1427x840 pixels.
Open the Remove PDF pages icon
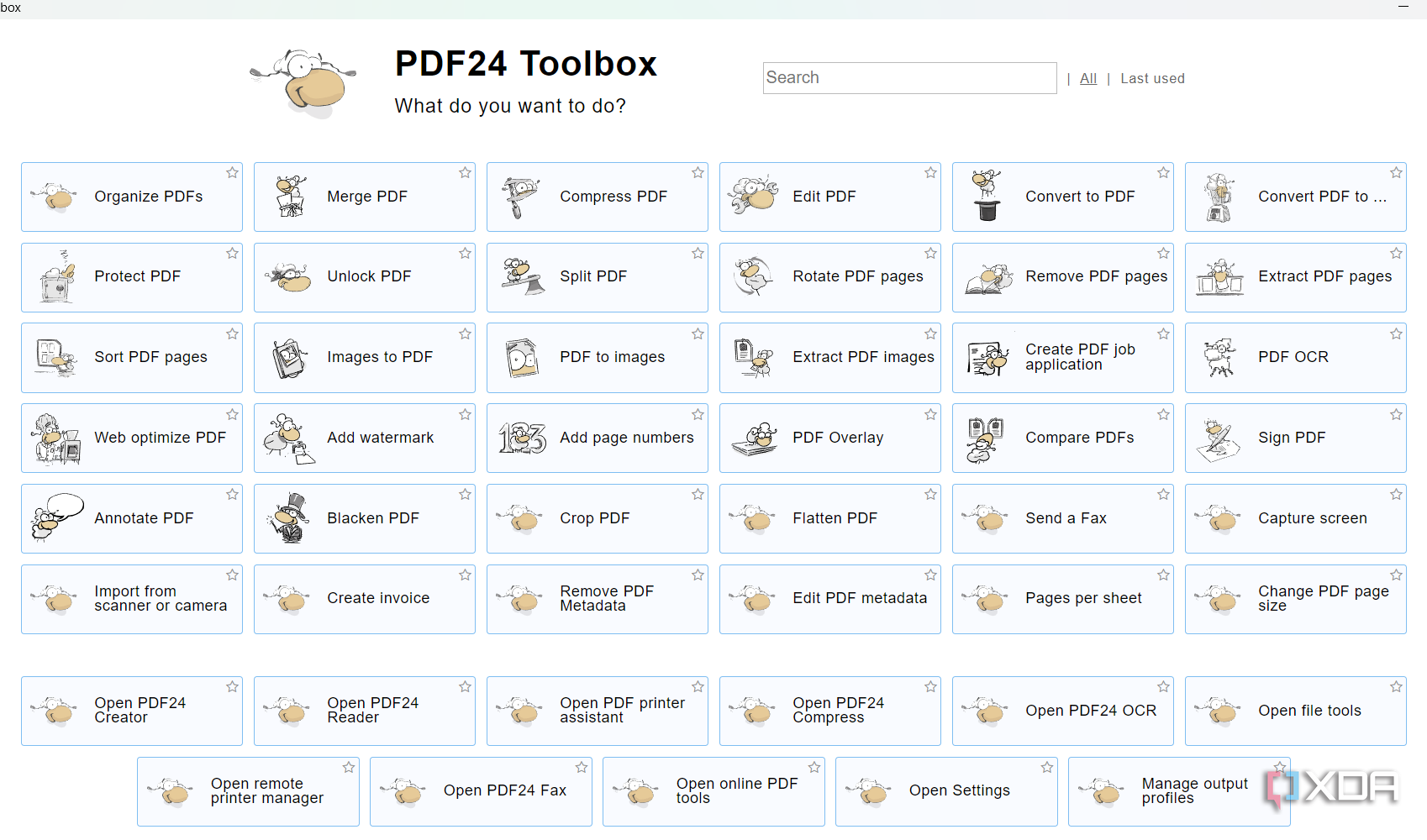click(x=988, y=278)
